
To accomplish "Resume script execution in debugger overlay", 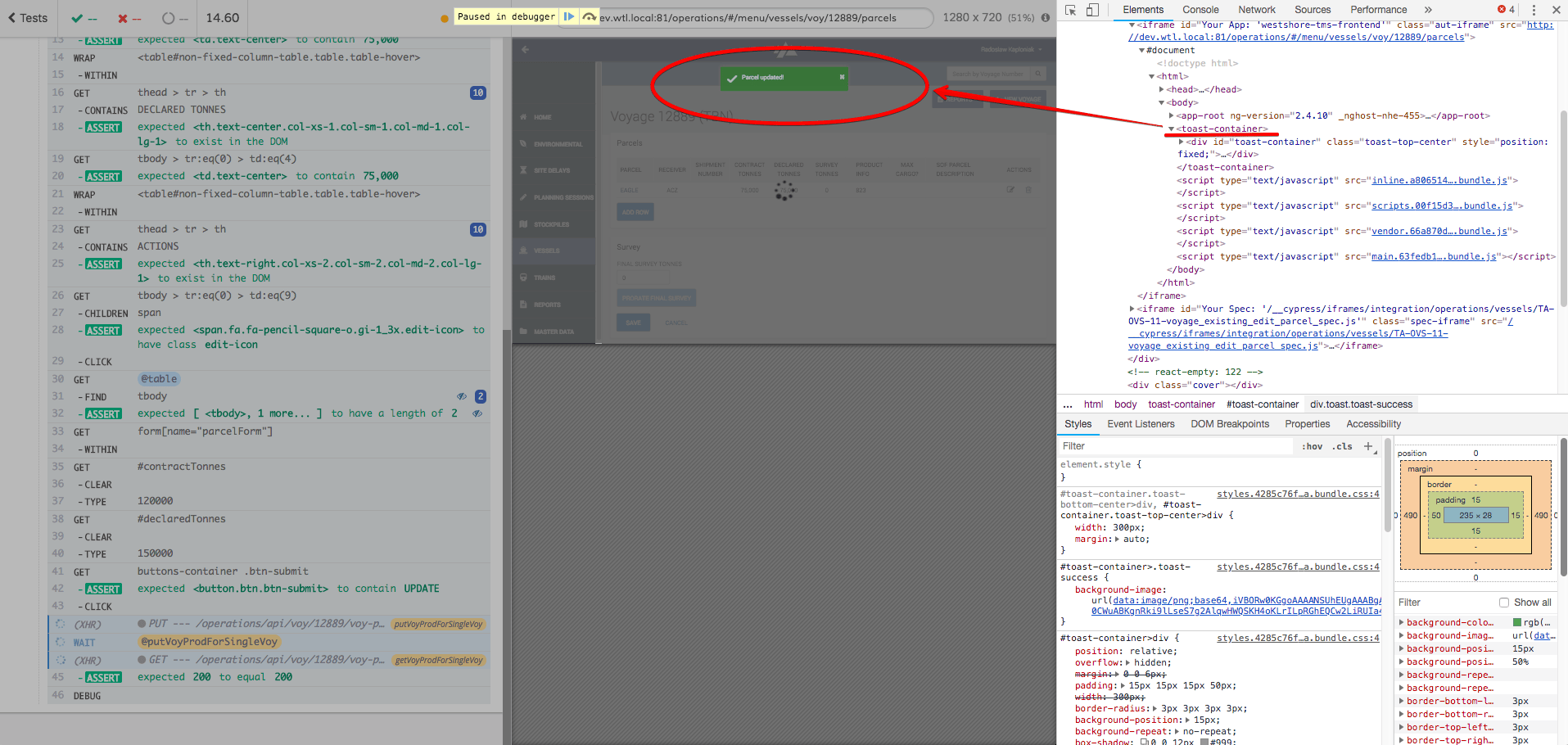I will [x=569, y=16].
